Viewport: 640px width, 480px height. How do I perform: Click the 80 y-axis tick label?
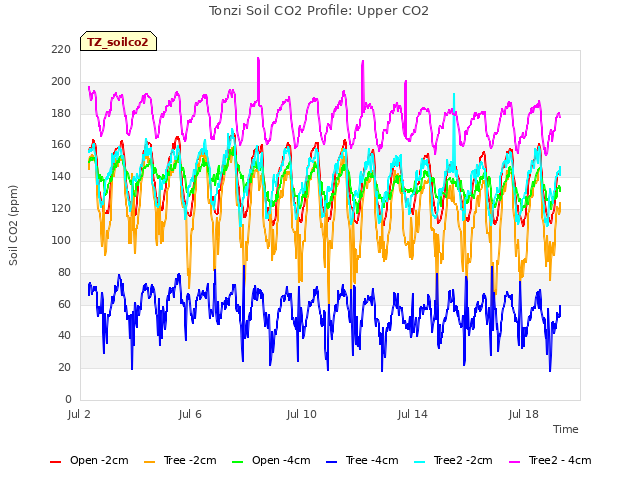(64, 272)
